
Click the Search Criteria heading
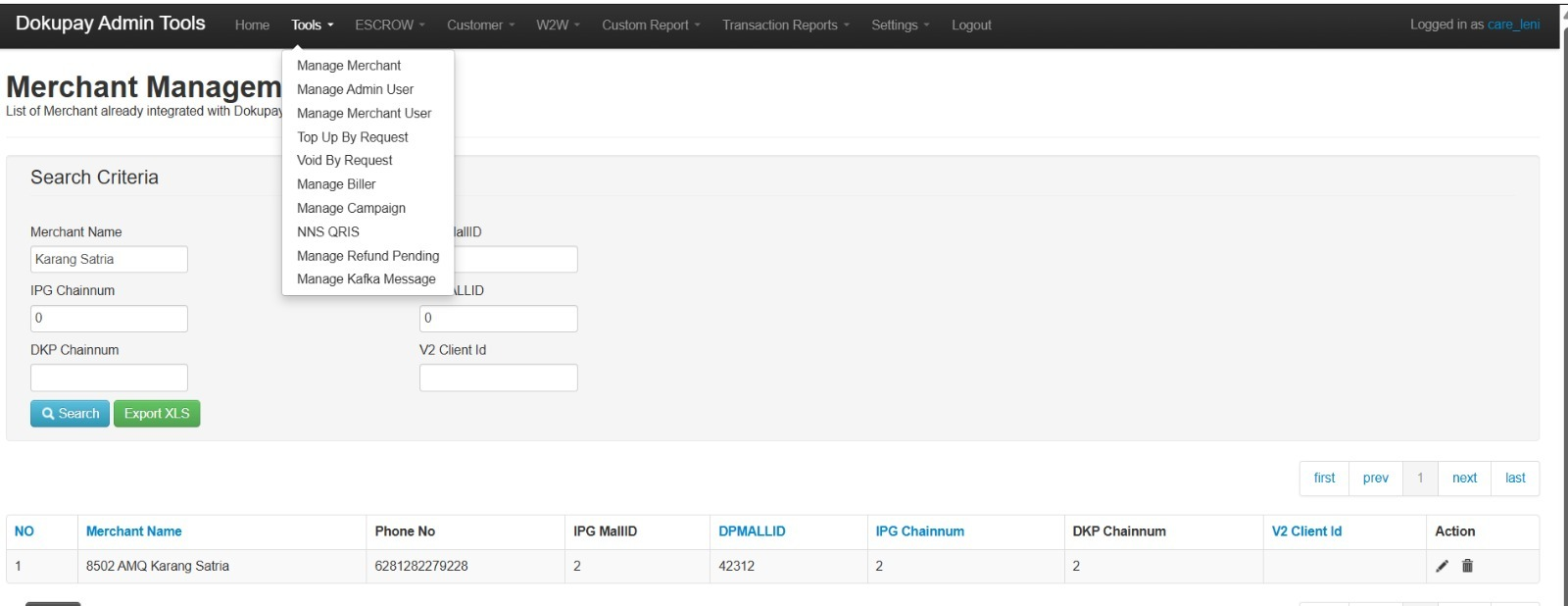click(94, 177)
